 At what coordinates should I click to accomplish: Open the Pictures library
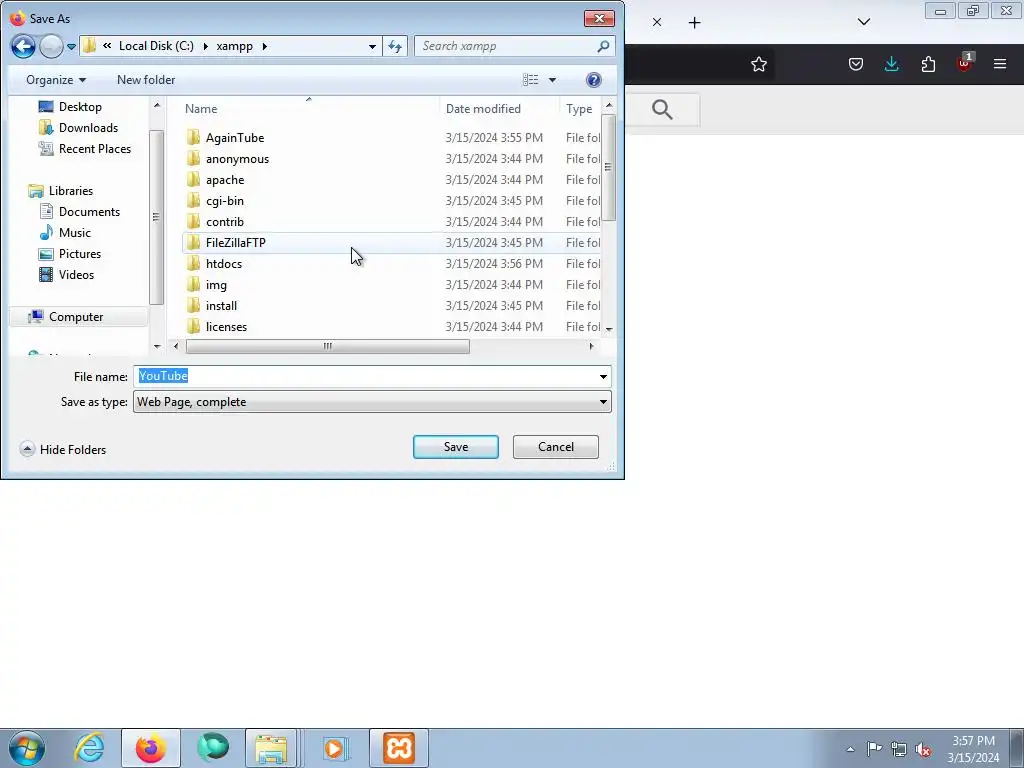[x=70, y=253]
